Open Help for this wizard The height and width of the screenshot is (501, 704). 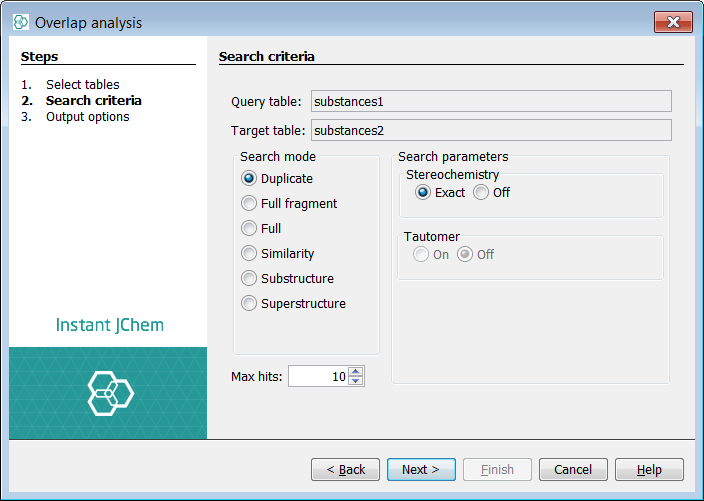pyautogui.click(x=649, y=469)
